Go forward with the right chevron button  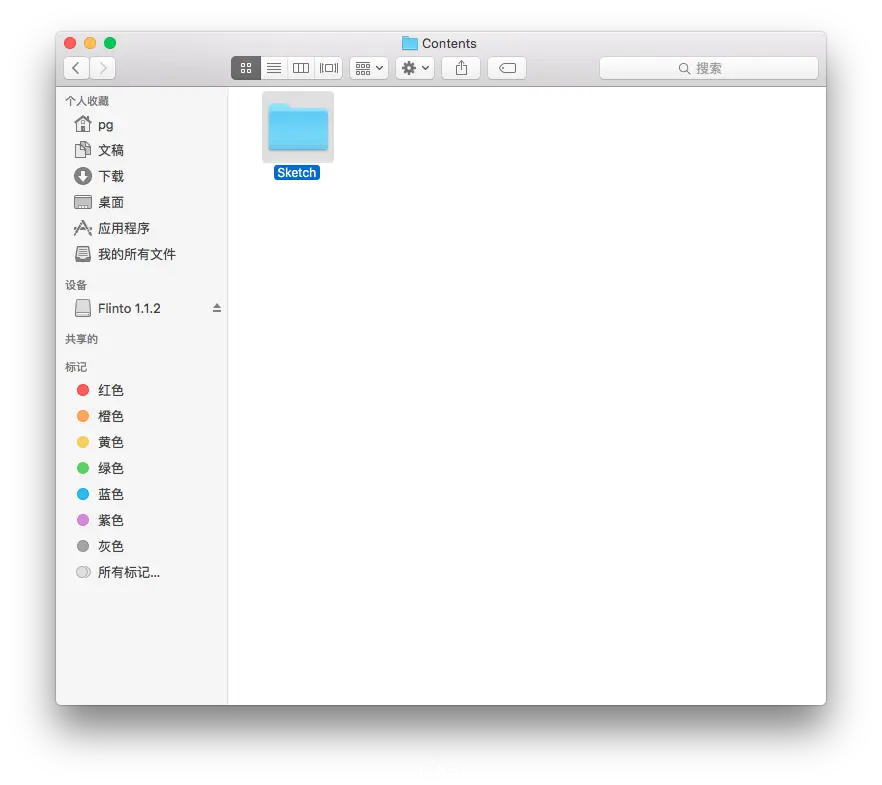pos(102,68)
